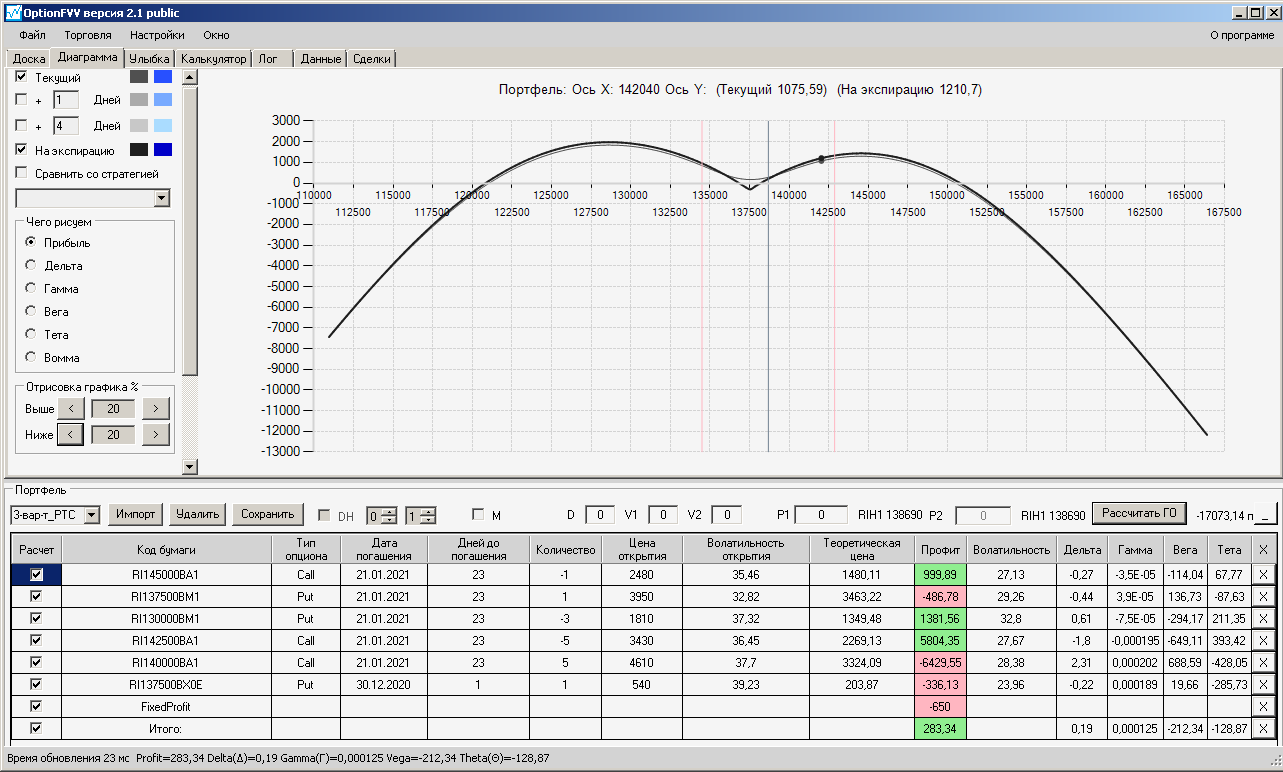Switch to the 'Улыбка' tab

tap(149, 59)
